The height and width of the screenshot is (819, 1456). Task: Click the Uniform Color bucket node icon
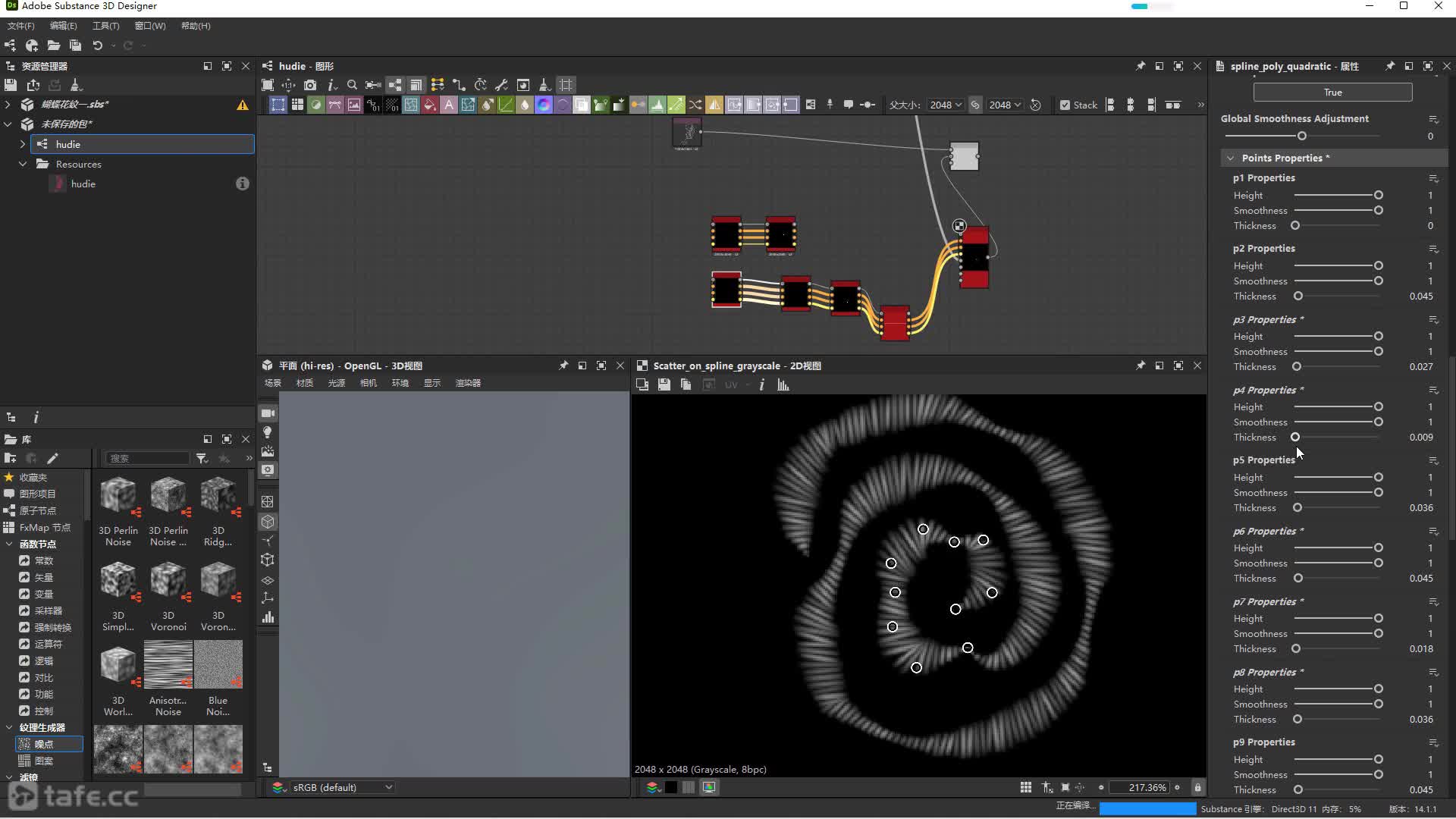point(430,105)
